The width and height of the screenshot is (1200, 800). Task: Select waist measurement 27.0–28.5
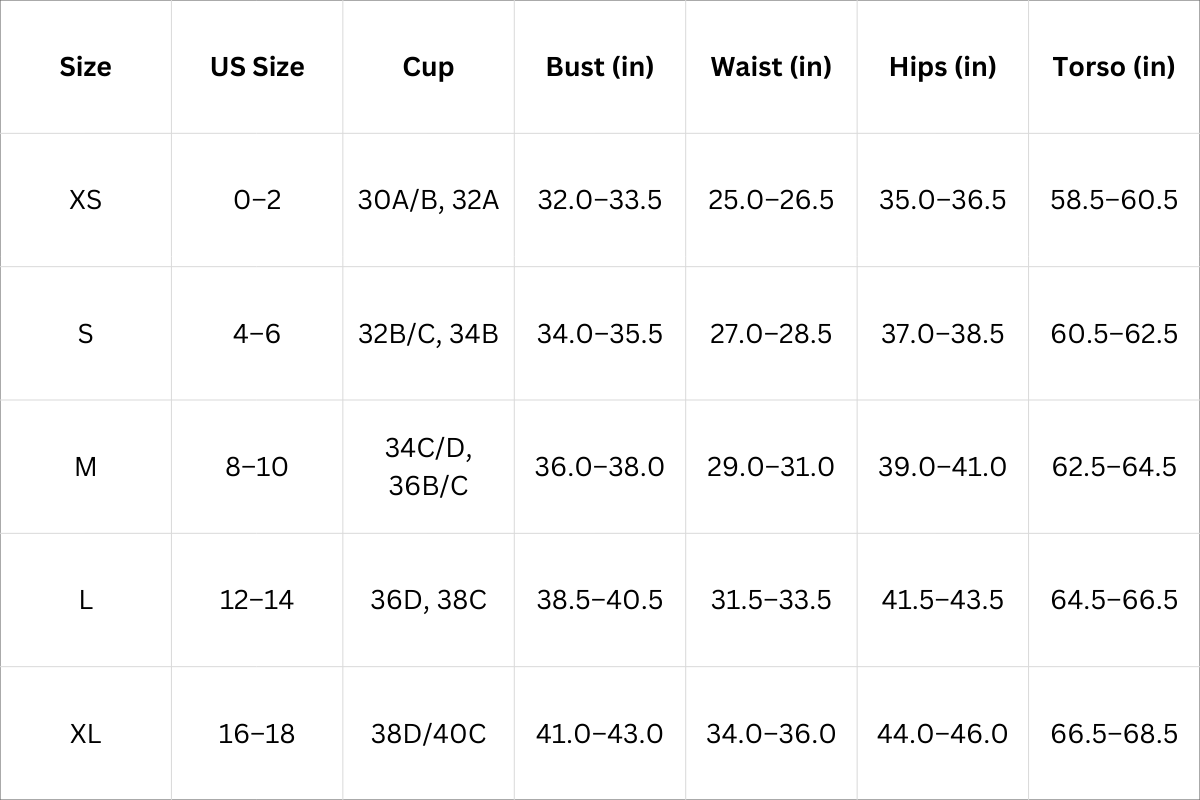[x=771, y=333]
